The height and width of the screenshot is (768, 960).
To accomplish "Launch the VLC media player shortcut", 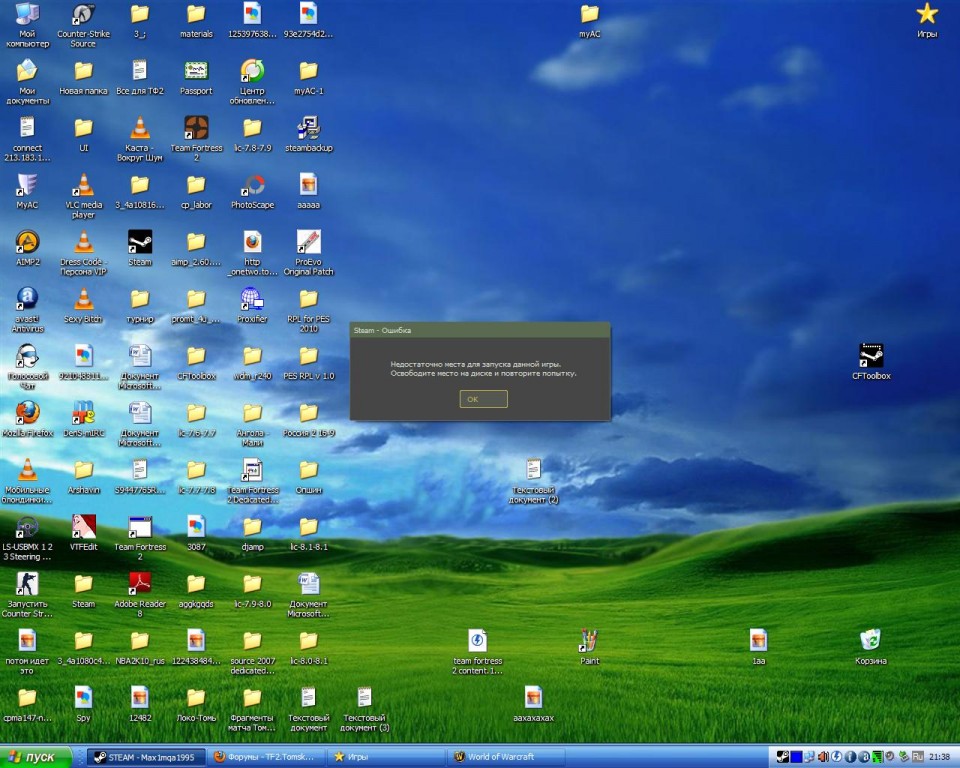I will [x=83, y=196].
